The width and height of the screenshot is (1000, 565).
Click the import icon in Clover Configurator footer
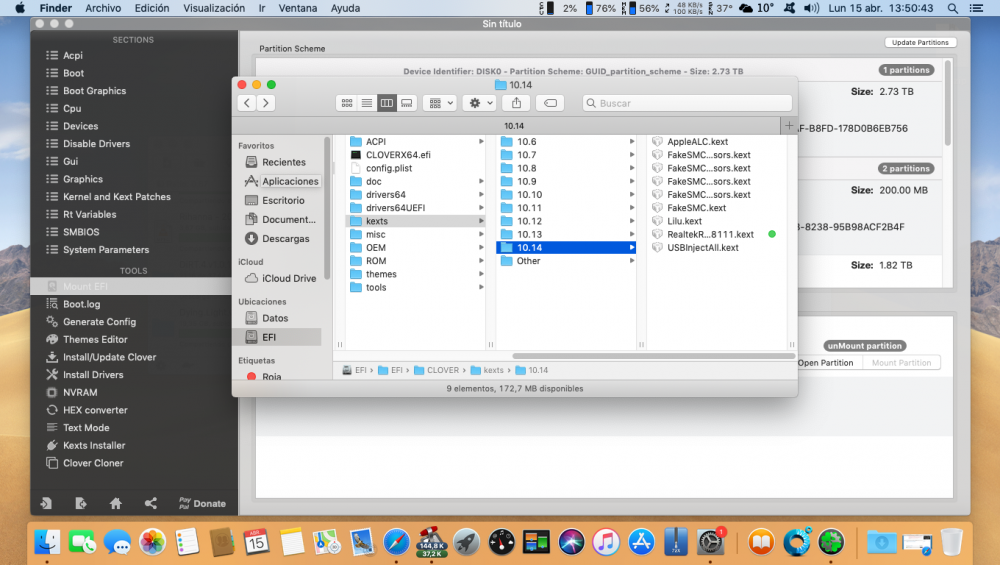[46, 503]
